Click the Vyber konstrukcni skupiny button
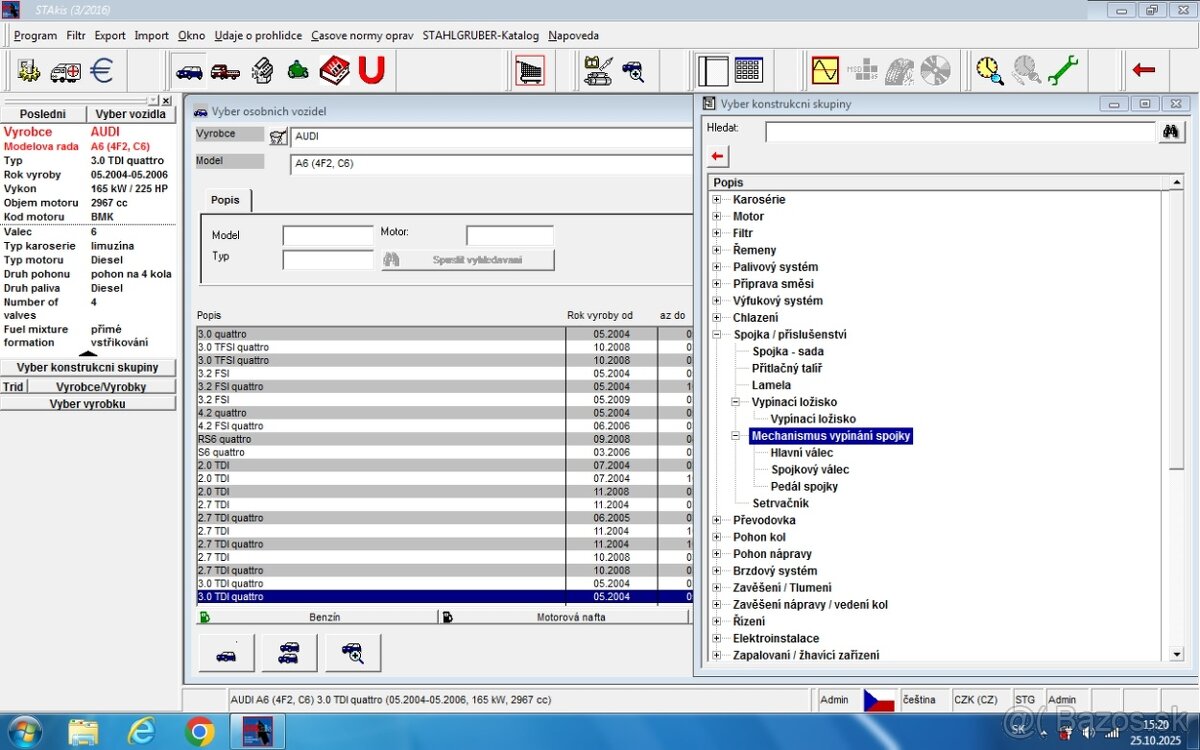1200x750 pixels. pyautogui.click(x=89, y=367)
